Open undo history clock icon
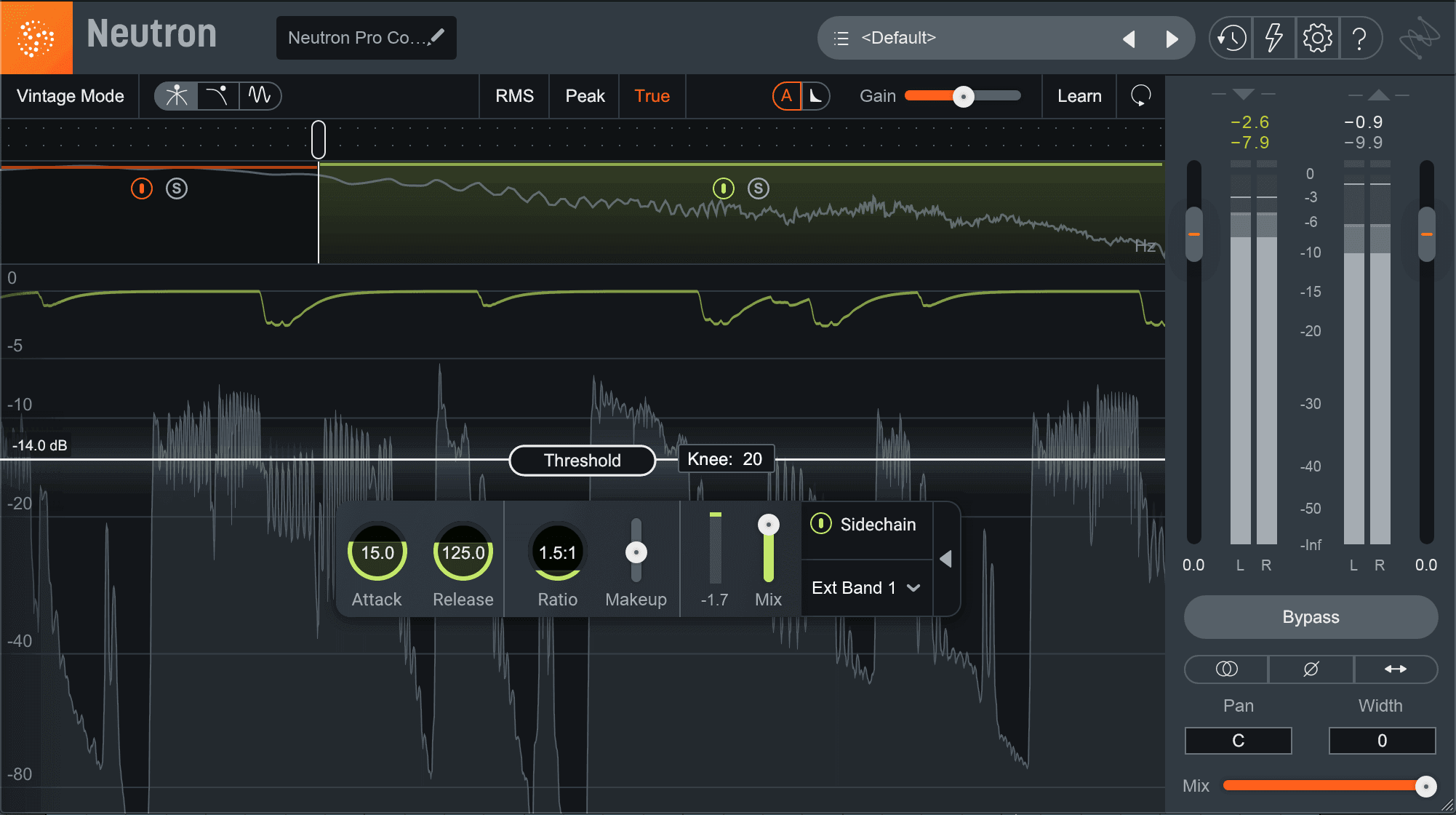 (1231, 38)
